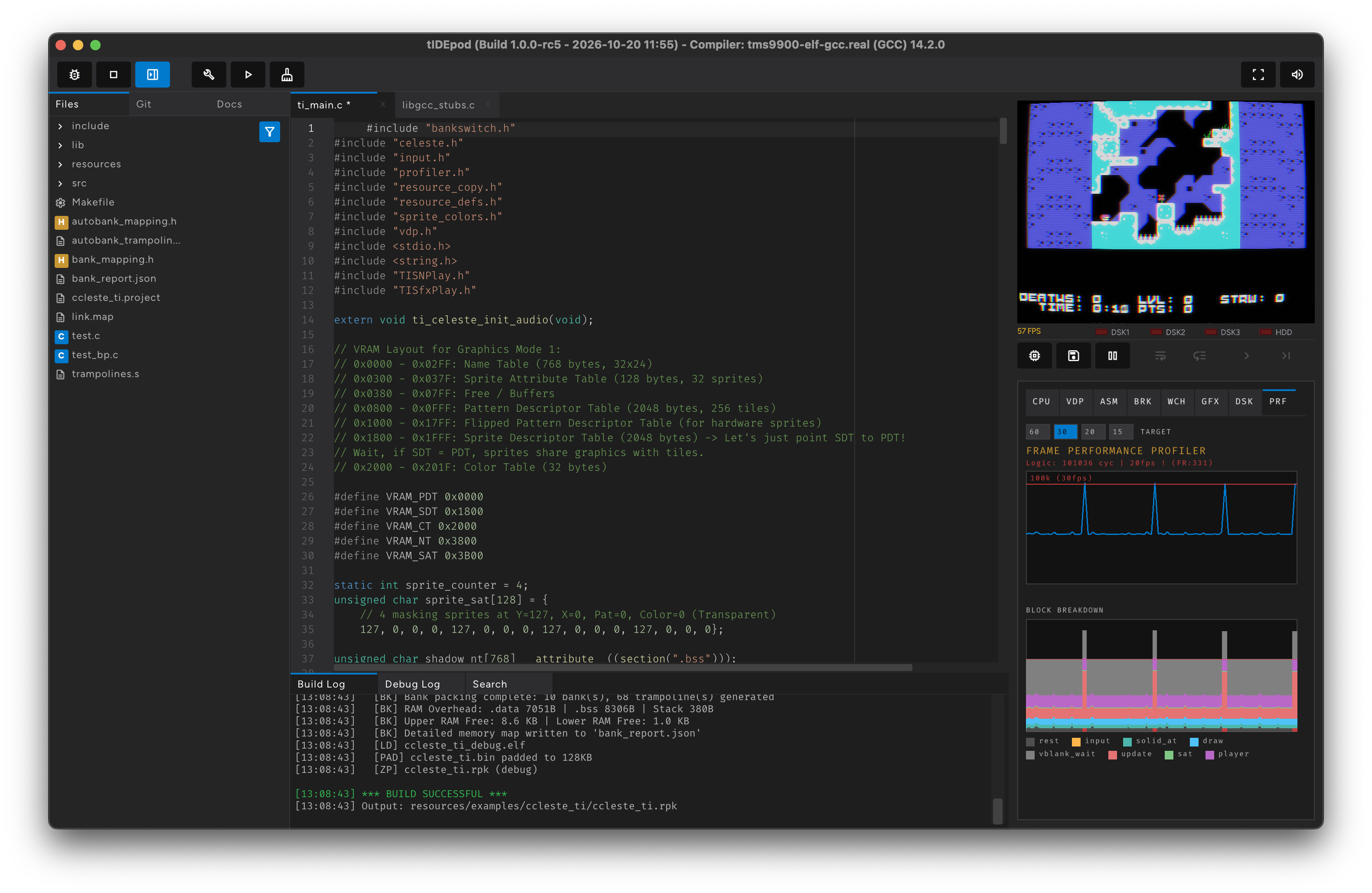The image size is (1372, 893).
Task: Click the broom clean build icon
Action: (x=287, y=74)
